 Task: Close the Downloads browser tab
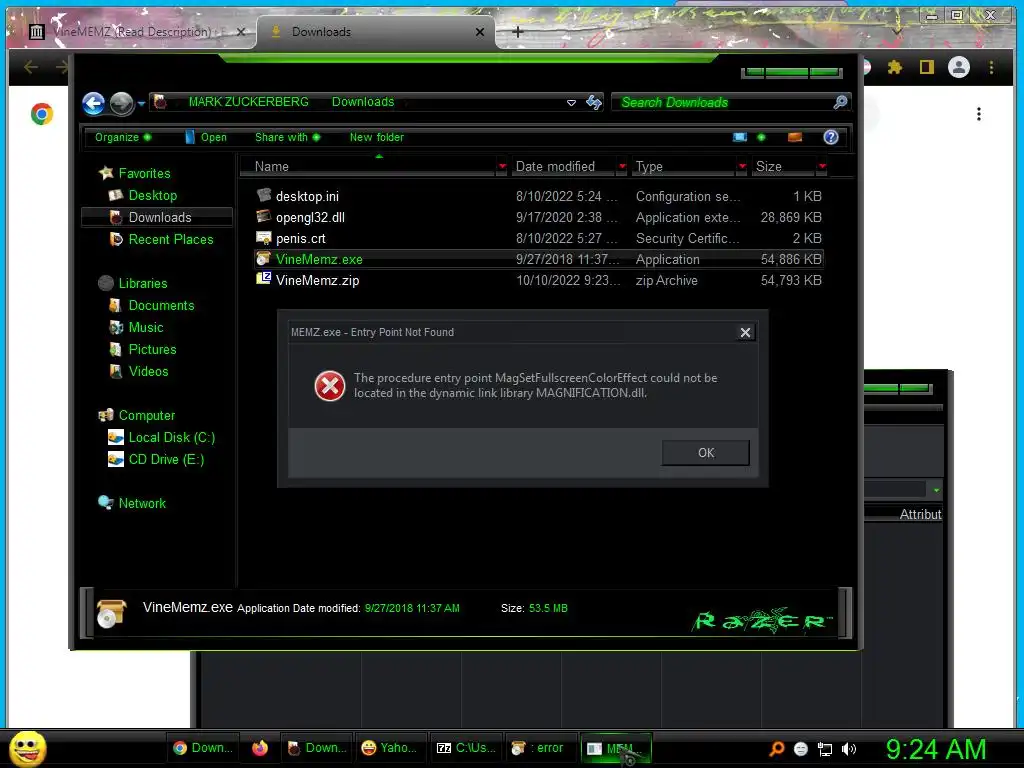pyautogui.click(x=480, y=32)
